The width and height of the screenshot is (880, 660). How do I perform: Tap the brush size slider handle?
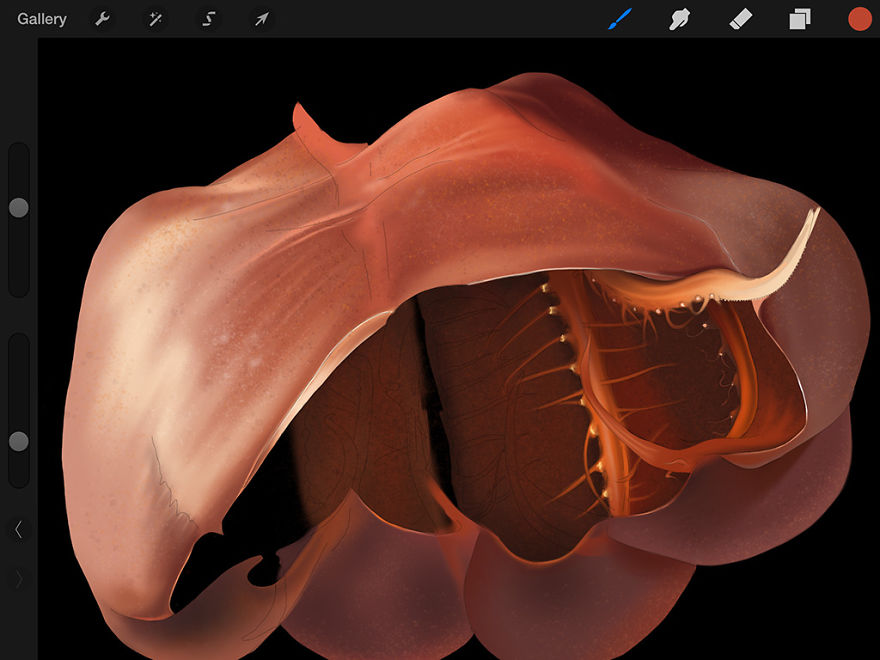click(x=19, y=207)
